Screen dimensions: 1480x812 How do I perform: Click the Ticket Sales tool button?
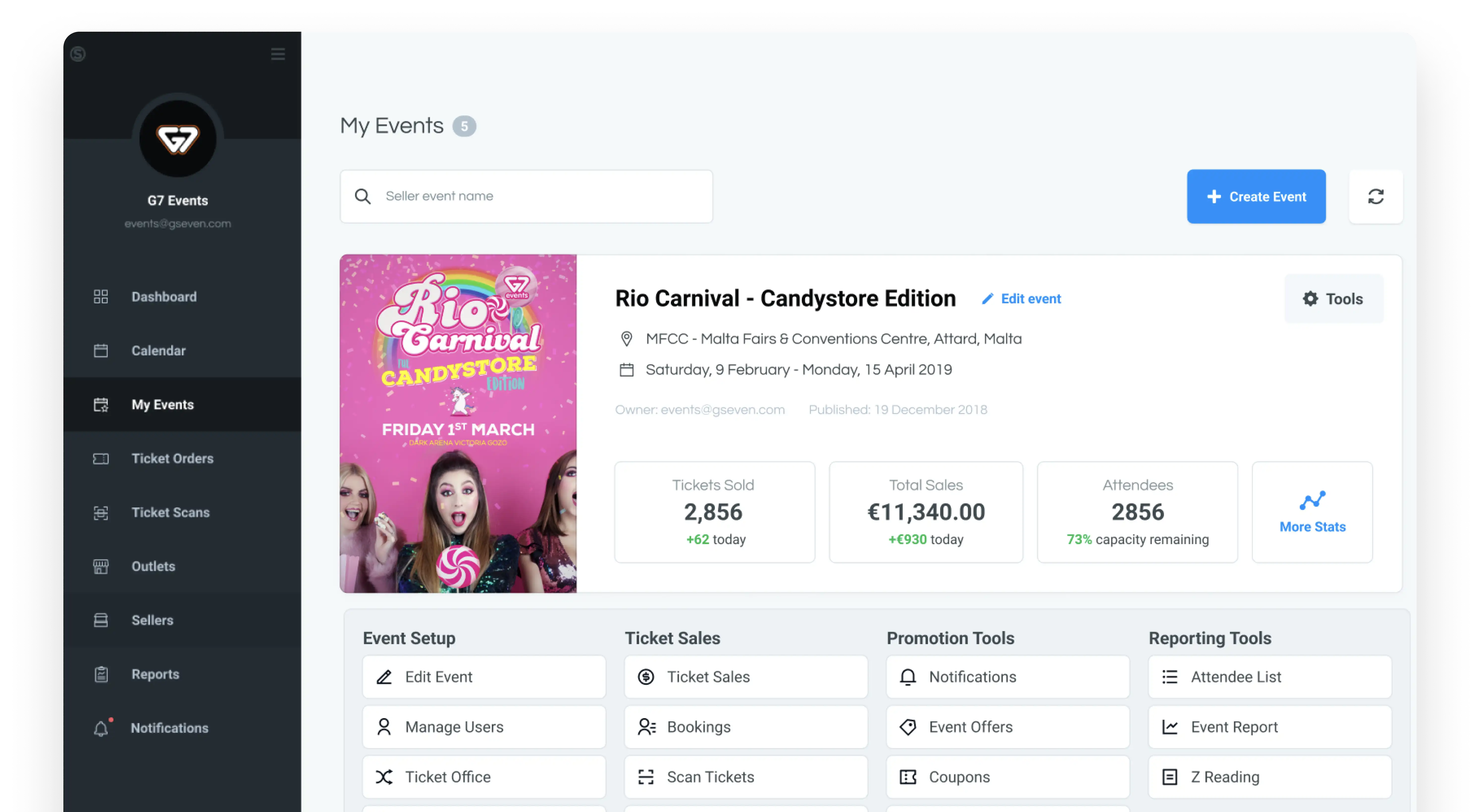(746, 677)
